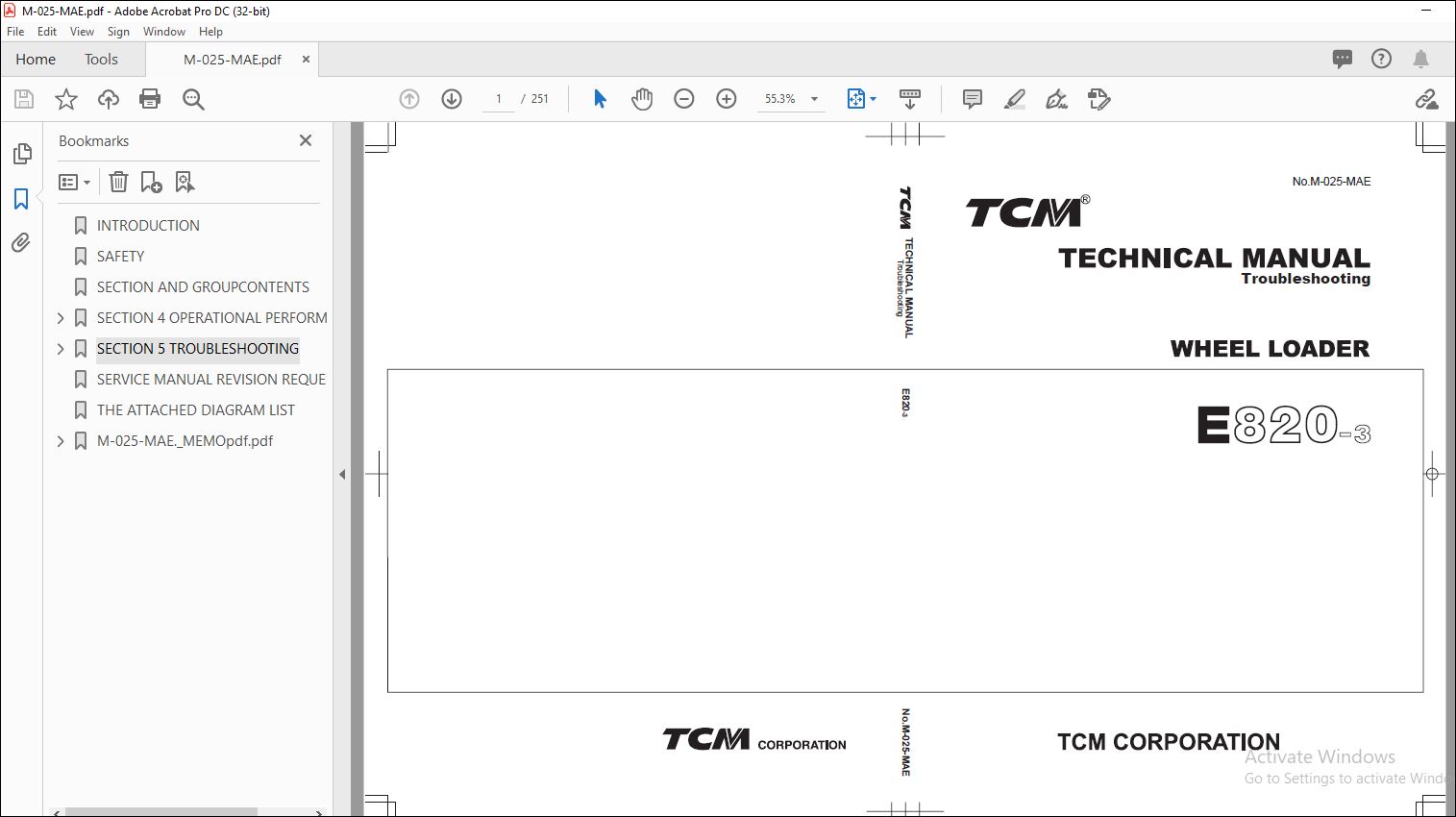The width and height of the screenshot is (1456, 817).
Task: Open SERVICE MANUAL REVISION REQUE bookmark
Action: [x=211, y=380]
